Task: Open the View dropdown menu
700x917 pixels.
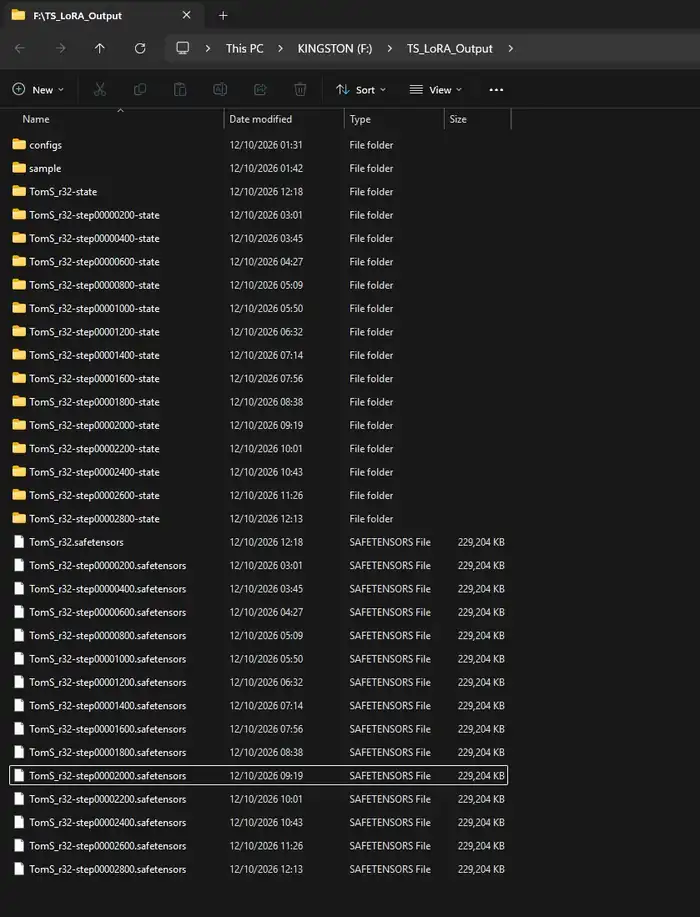Action: click(436, 89)
